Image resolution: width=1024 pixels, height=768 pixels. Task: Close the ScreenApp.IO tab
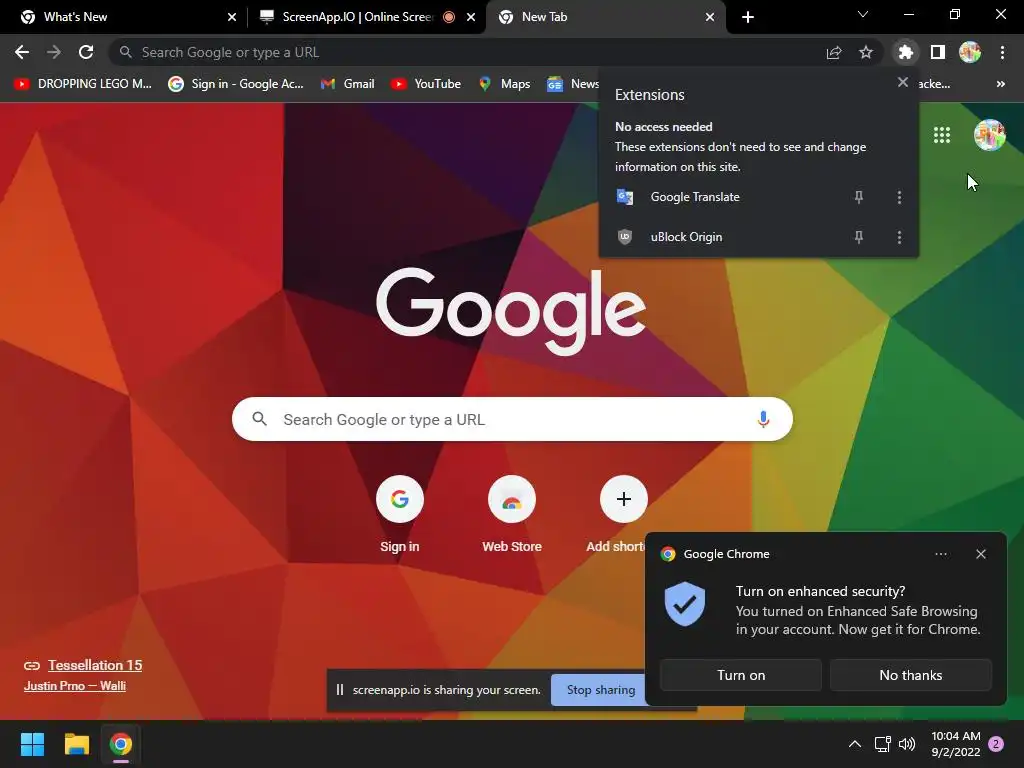471,17
